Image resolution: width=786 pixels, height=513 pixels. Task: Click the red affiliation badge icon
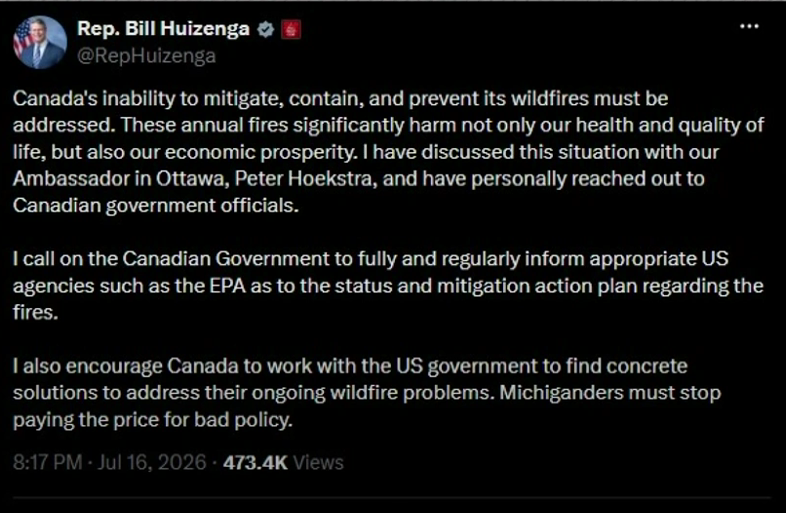[x=291, y=30]
